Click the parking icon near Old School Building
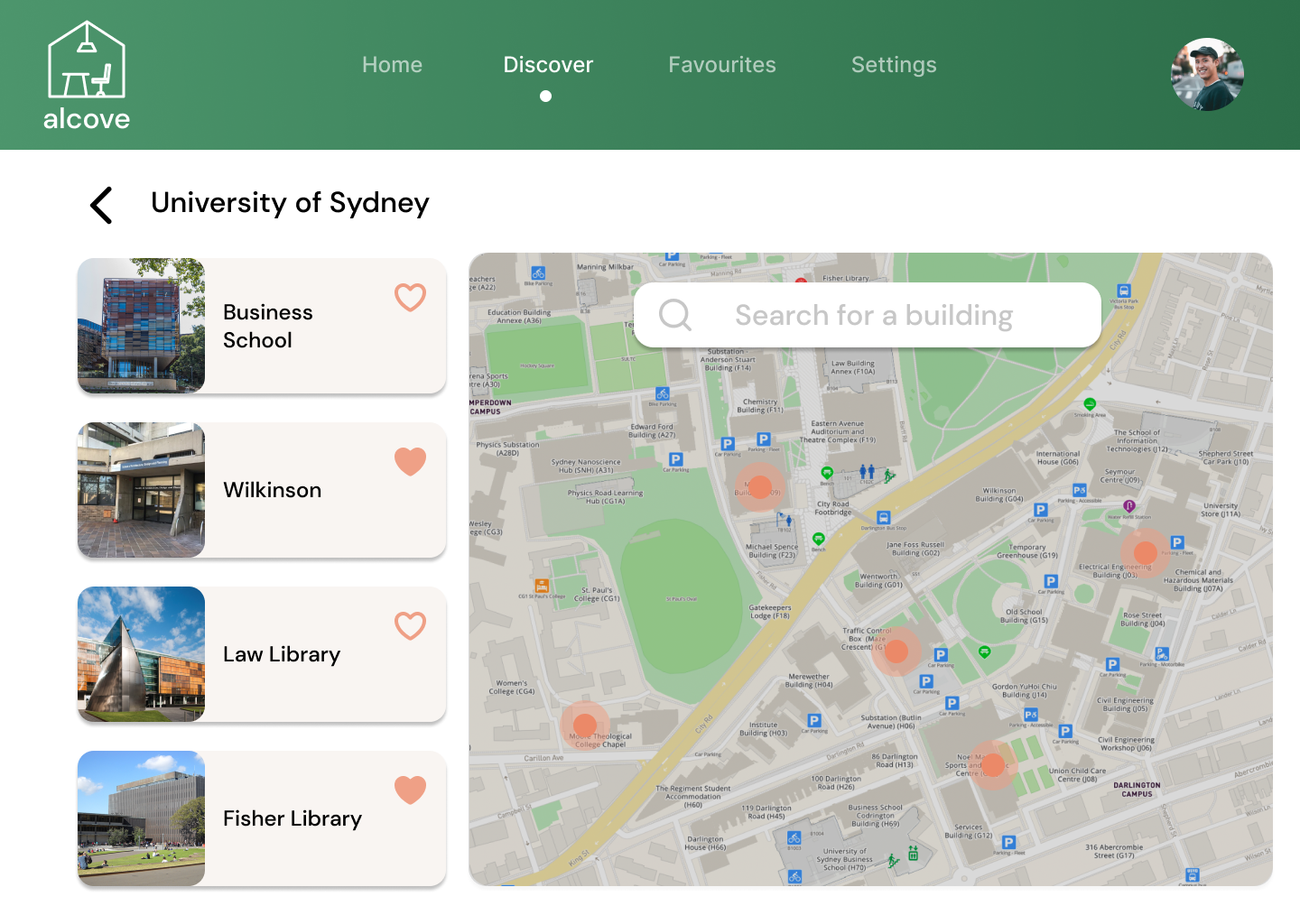This screenshot has height=924, width=1300. coord(1051,582)
